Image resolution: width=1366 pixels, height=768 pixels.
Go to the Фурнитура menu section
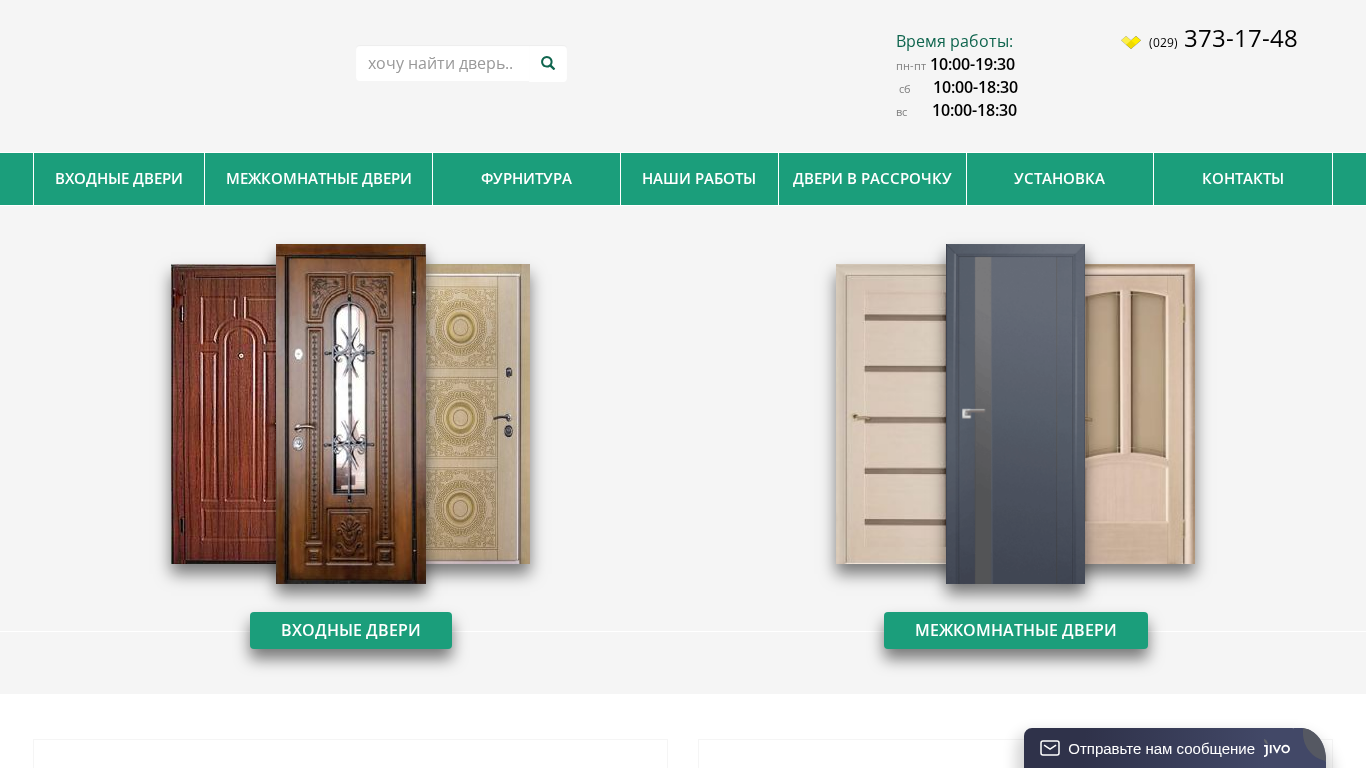tap(526, 179)
